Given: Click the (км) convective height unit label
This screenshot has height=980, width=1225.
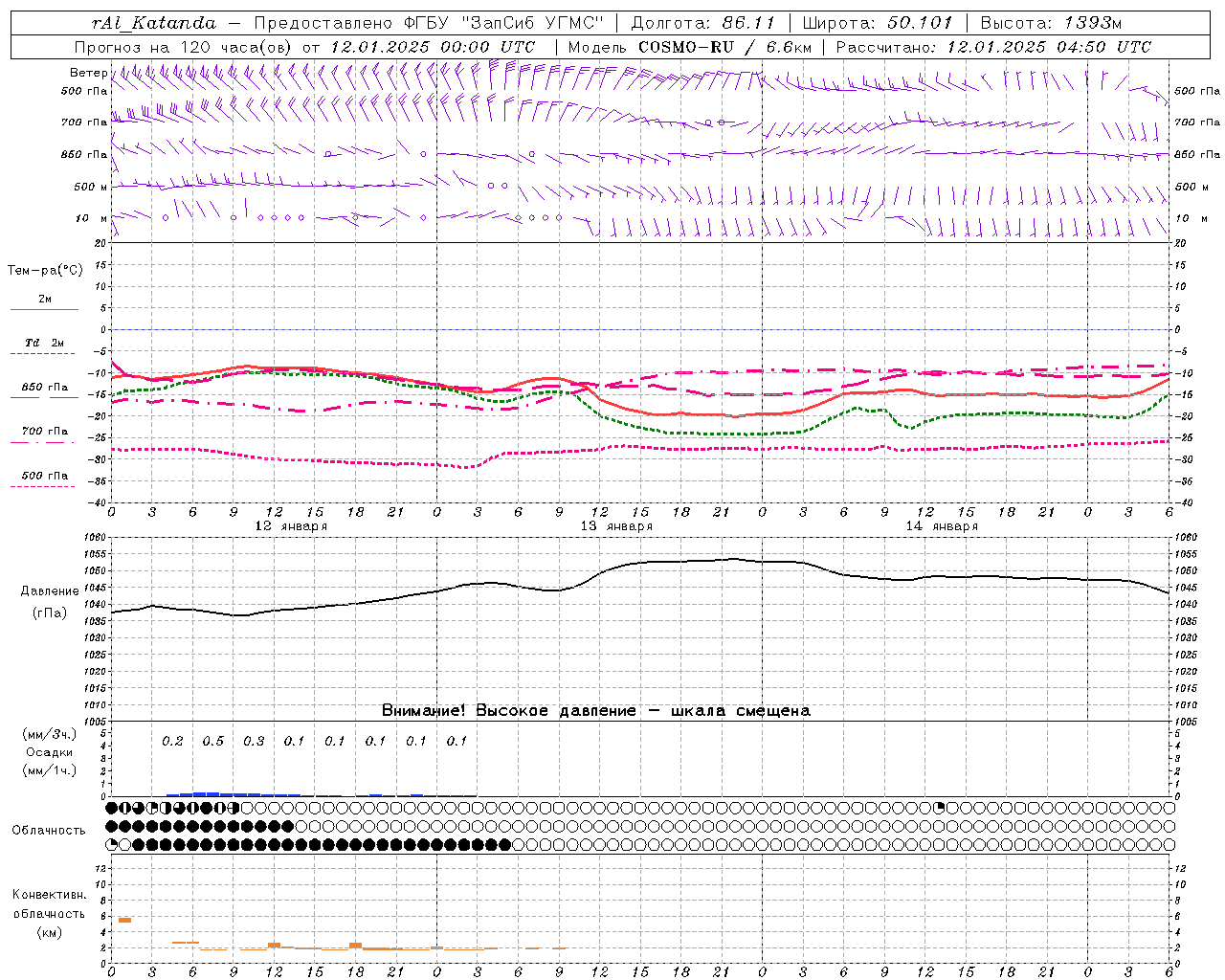Looking at the screenshot, I should pos(49,932).
